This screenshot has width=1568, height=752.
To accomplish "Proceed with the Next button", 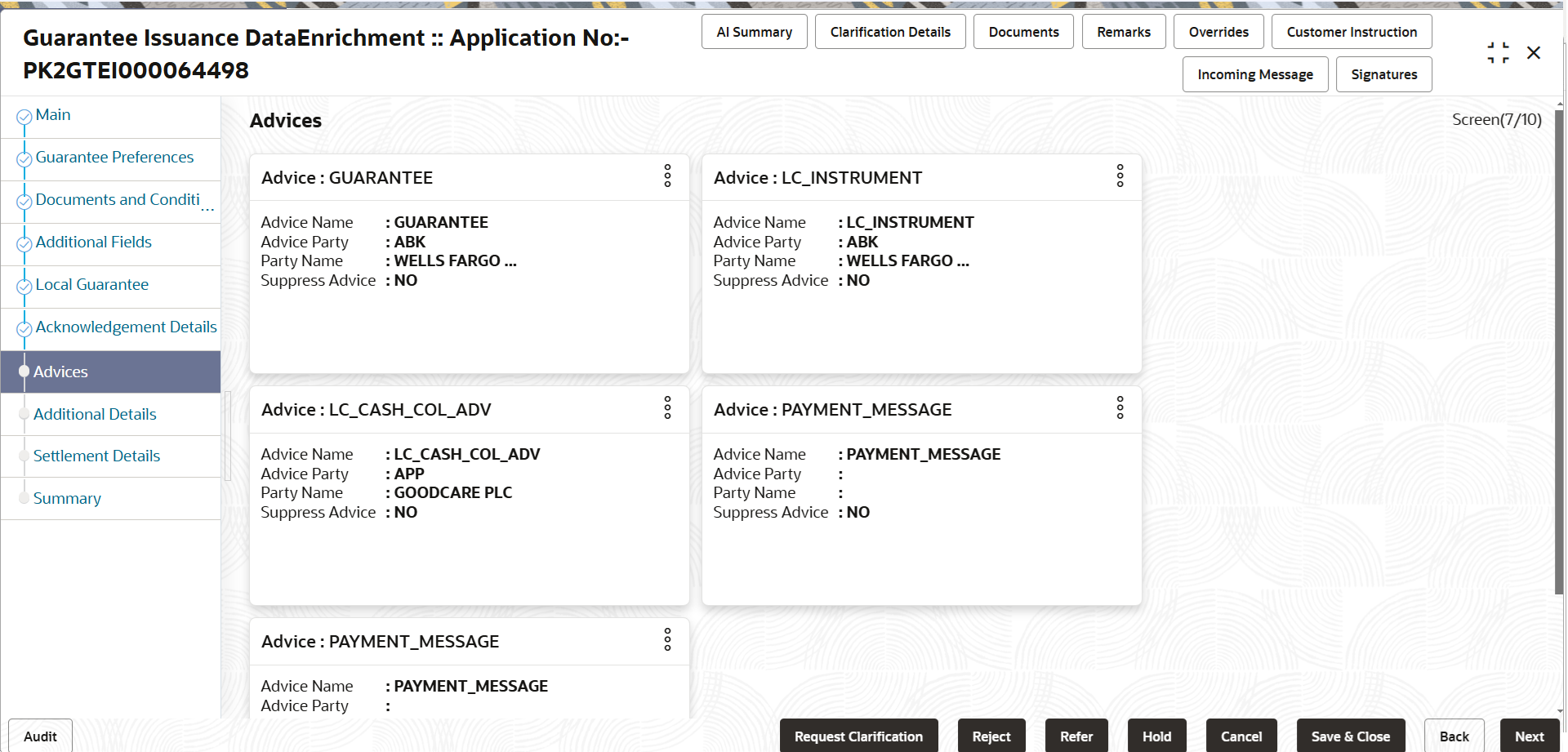I will [1529, 736].
